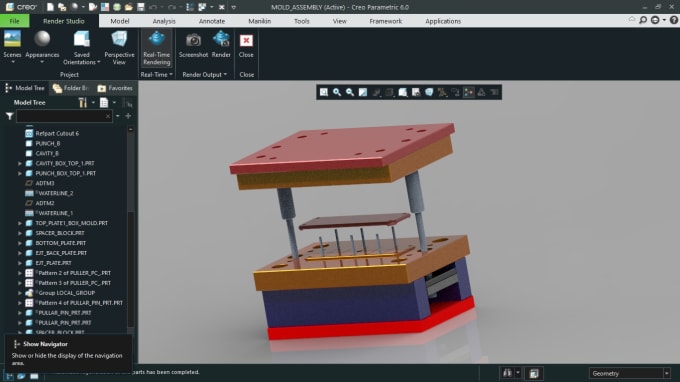Open the Render Output group dropdown
This screenshot has width=680, height=382.
click(x=205, y=75)
